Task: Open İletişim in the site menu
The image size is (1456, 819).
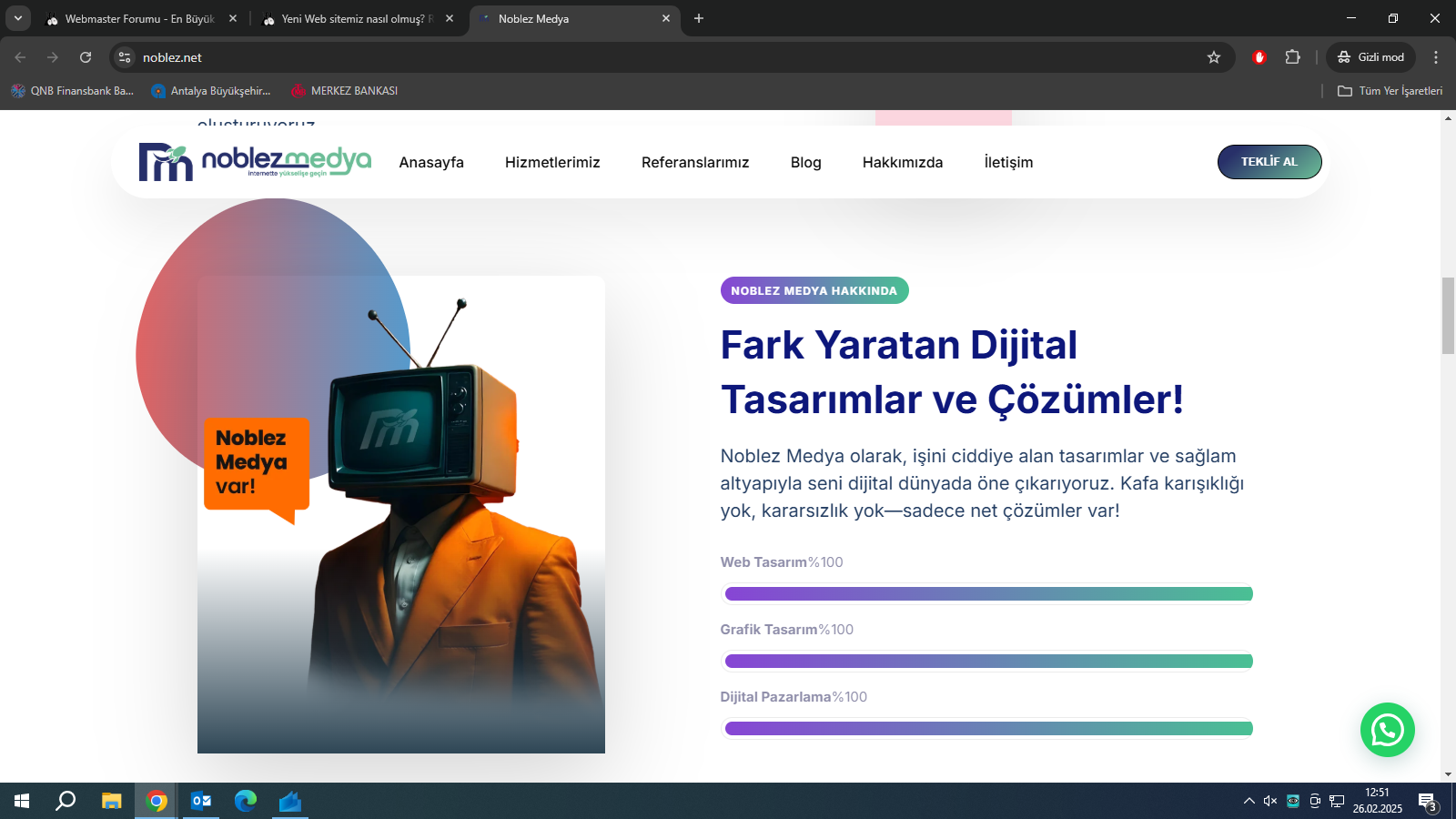Action: [x=1008, y=162]
